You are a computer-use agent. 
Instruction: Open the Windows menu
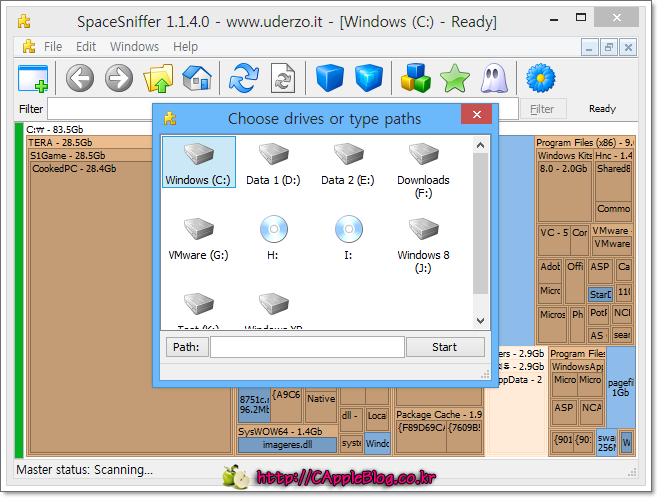click(x=134, y=47)
